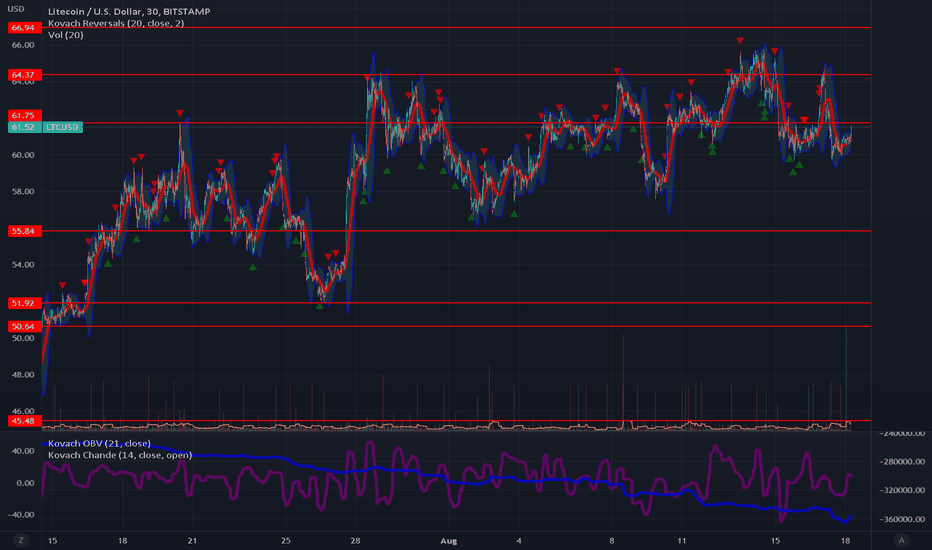
Task: Click the 45.48 horizontal line price label
Action: click(x=24, y=421)
